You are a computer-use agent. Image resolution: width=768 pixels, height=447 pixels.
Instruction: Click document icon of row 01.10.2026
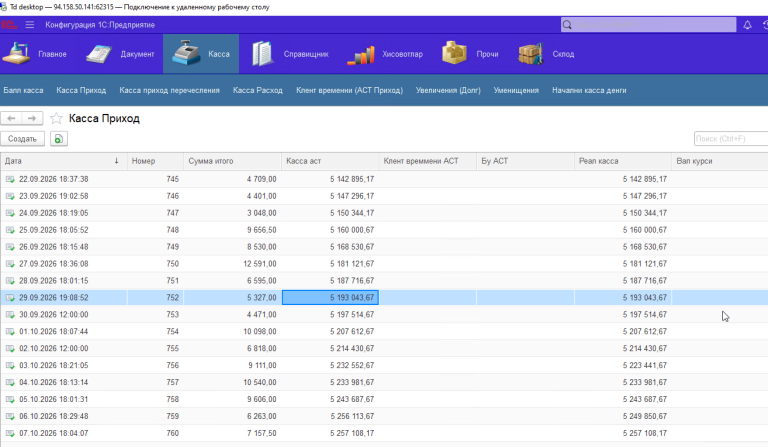tap(10, 331)
